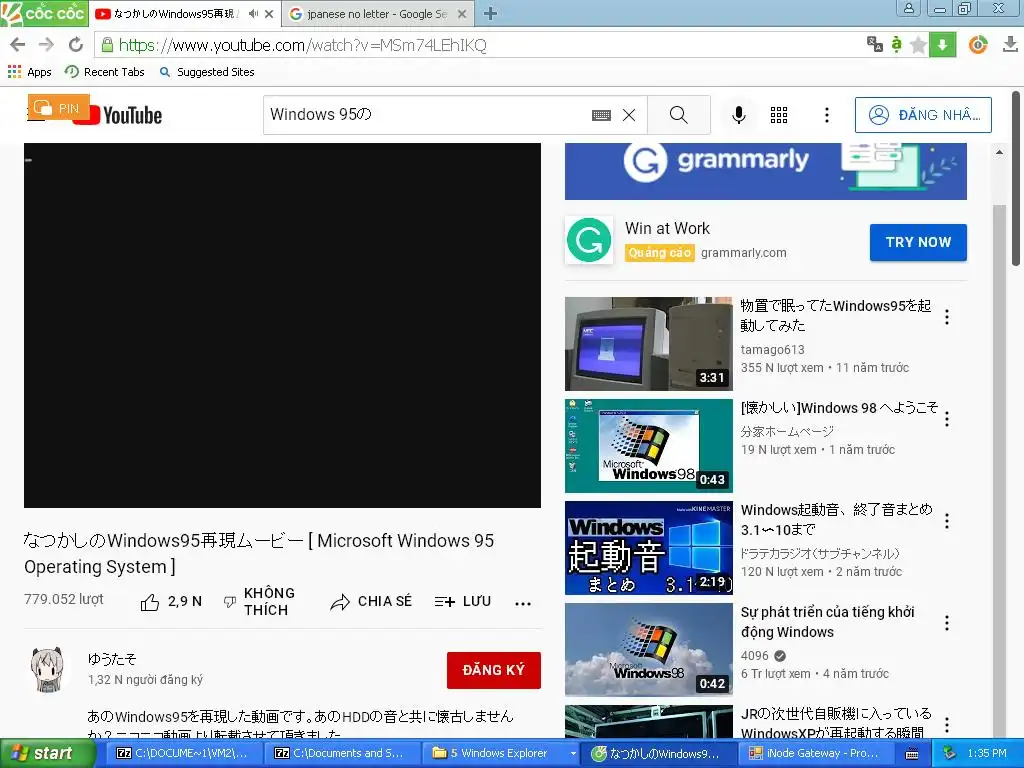Open the ゆうたそ channel avatar
The image size is (1024, 768).
click(49, 669)
